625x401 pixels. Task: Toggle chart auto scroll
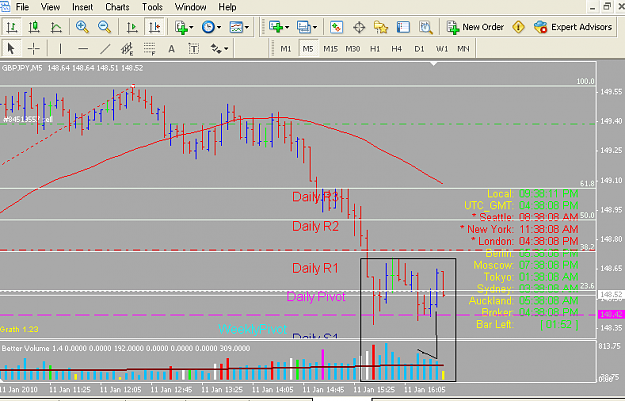pos(132,27)
